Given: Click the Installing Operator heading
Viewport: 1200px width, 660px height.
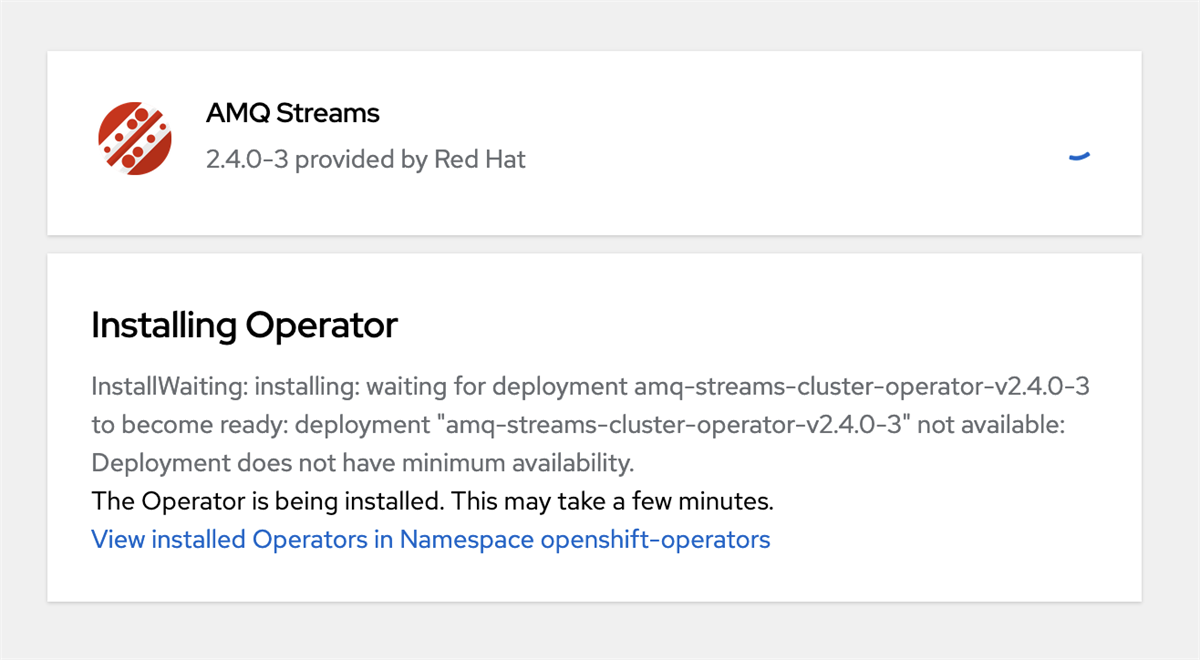Looking at the screenshot, I should click(x=244, y=325).
